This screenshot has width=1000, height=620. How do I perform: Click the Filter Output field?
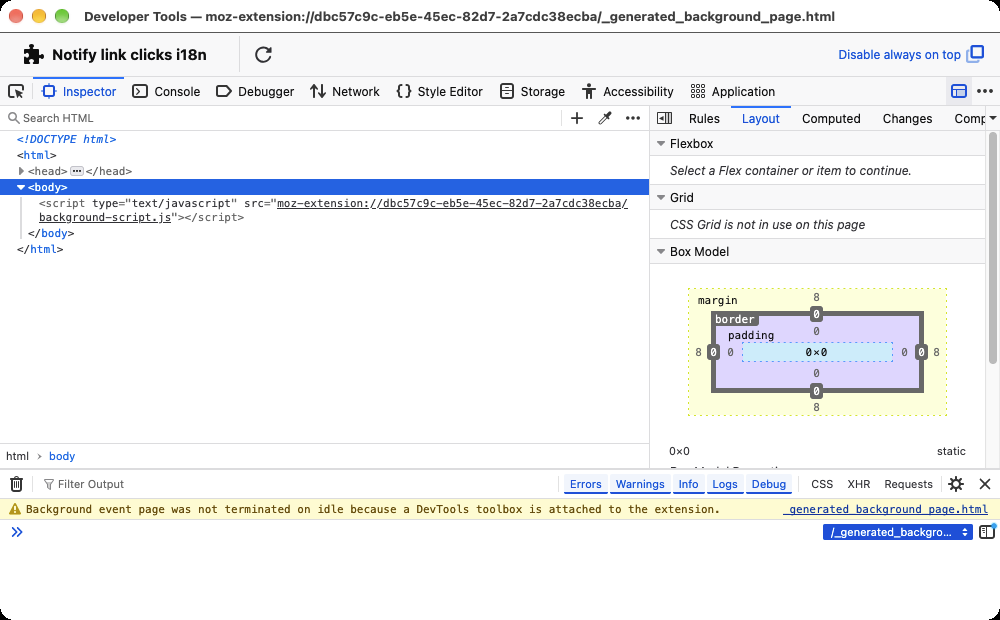pyautogui.click(x=298, y=484)
